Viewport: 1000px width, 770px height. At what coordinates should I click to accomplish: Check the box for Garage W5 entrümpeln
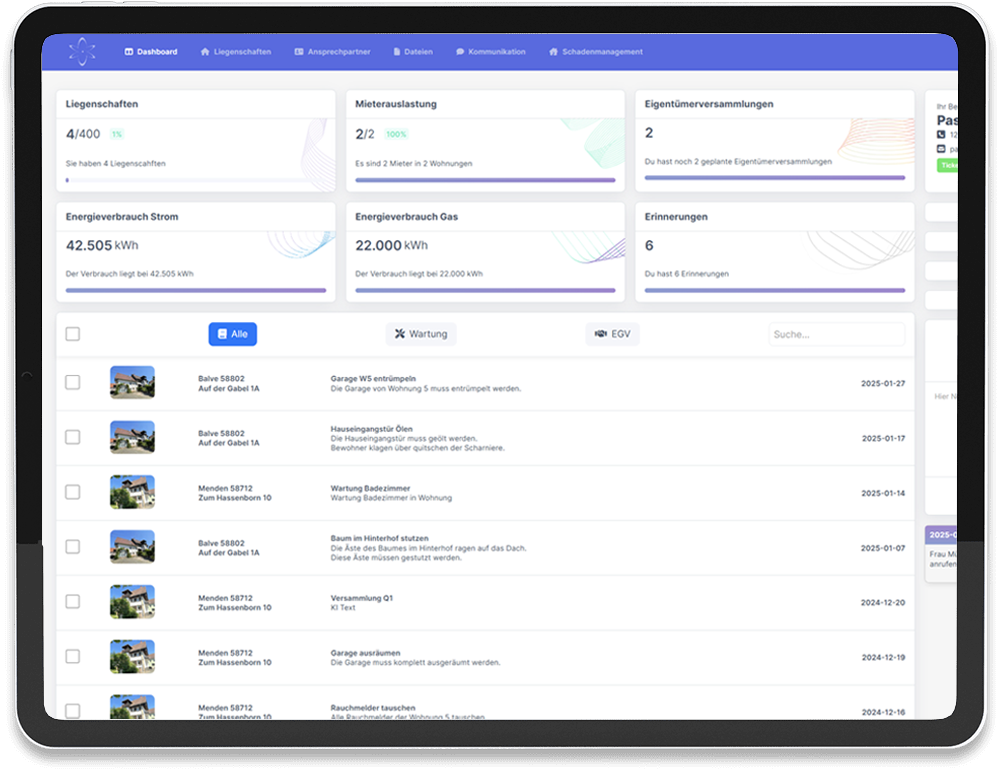click(73, 382)
